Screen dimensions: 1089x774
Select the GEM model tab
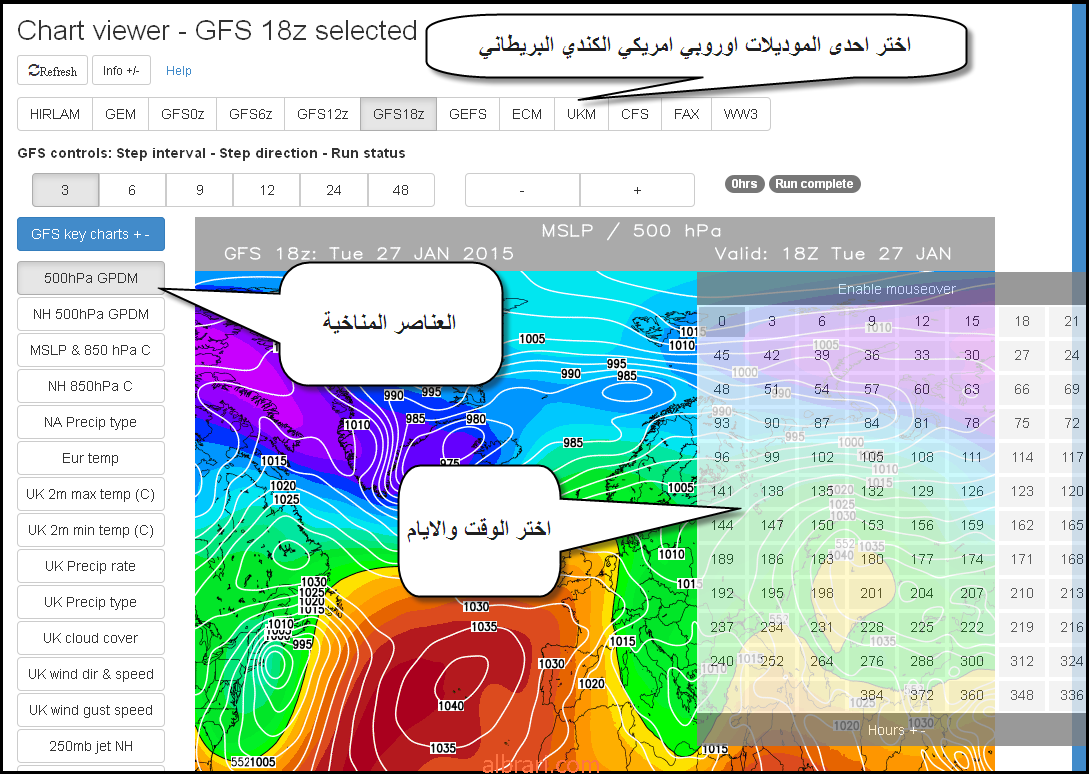[120, 114]
